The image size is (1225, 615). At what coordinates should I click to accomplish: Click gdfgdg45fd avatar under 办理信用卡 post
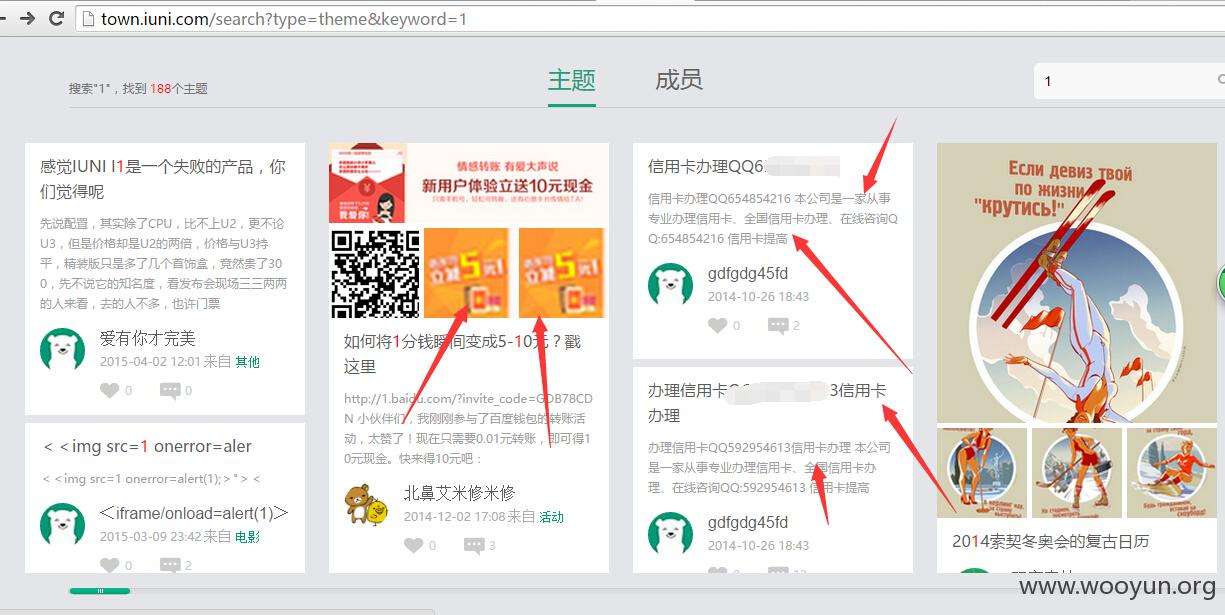coord(670,533)
